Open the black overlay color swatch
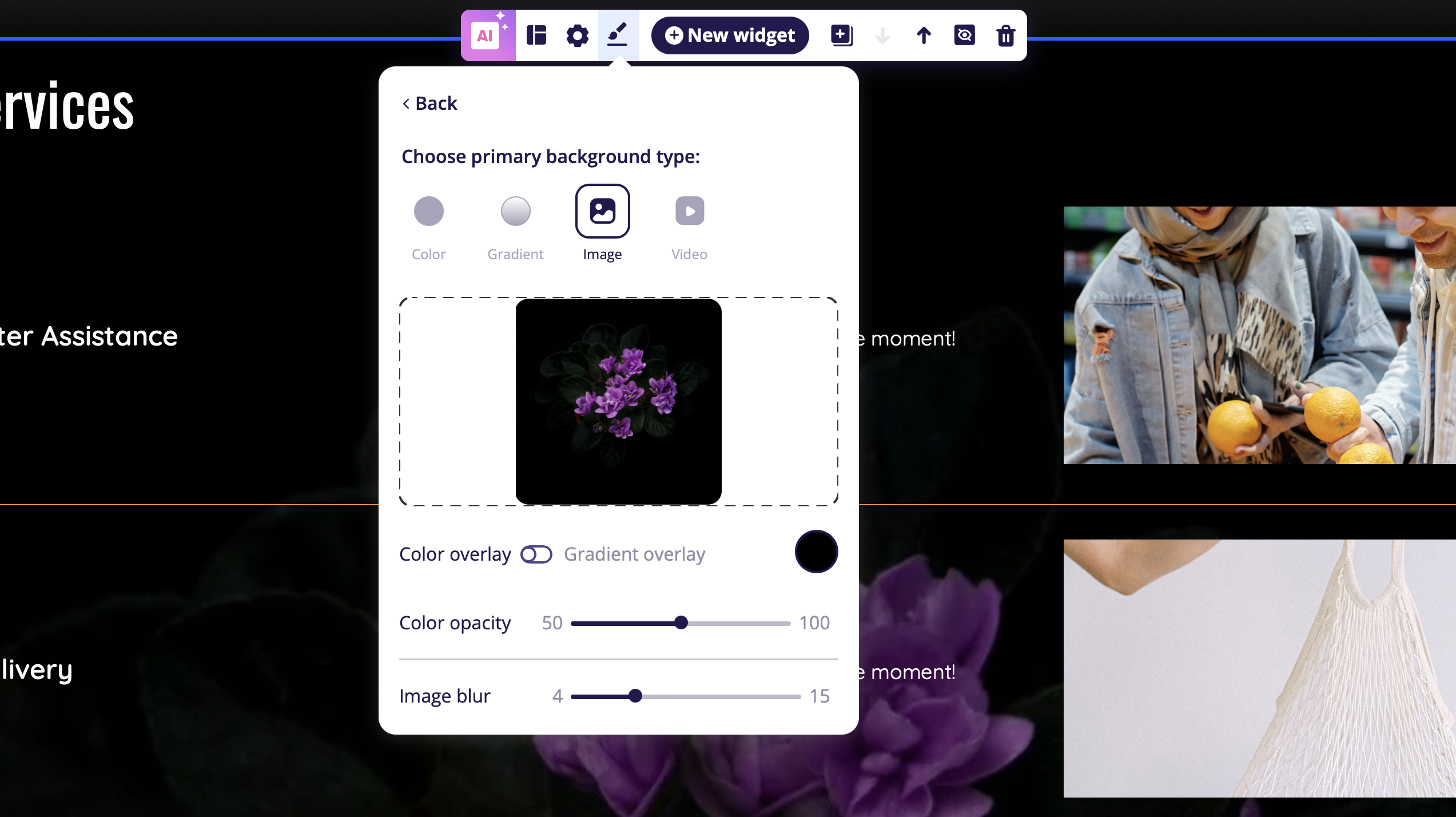 (816, 552)
